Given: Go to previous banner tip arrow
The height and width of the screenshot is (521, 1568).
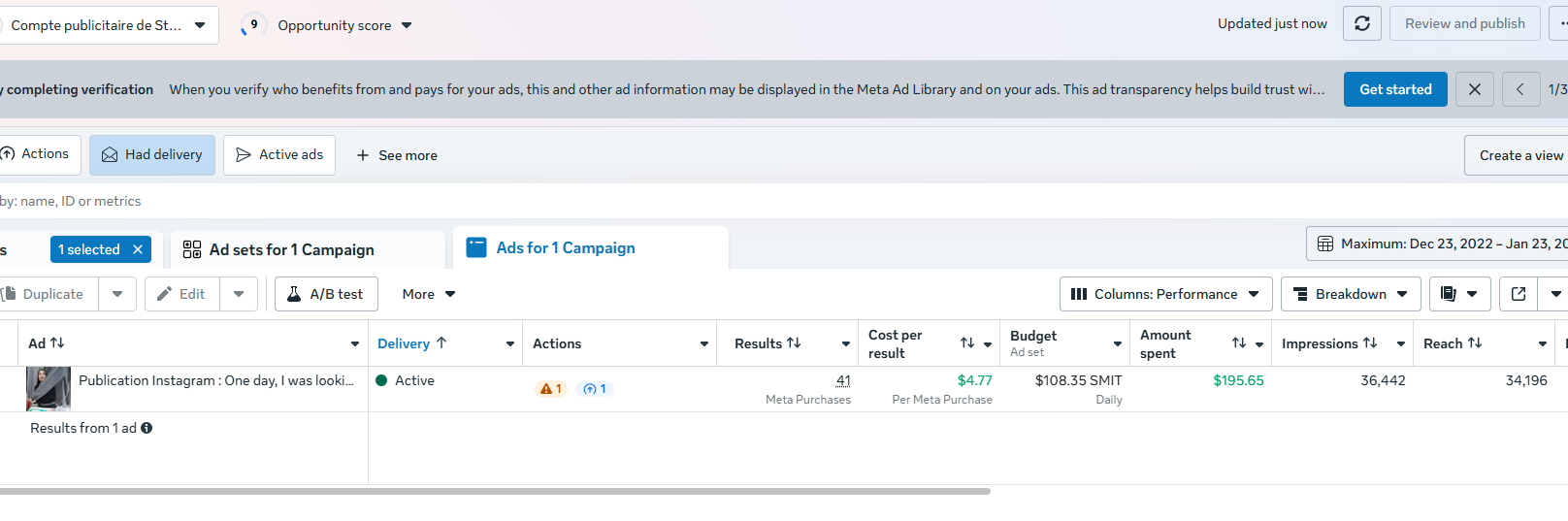Looking at the screenshot, I should tap(1519, 89).
